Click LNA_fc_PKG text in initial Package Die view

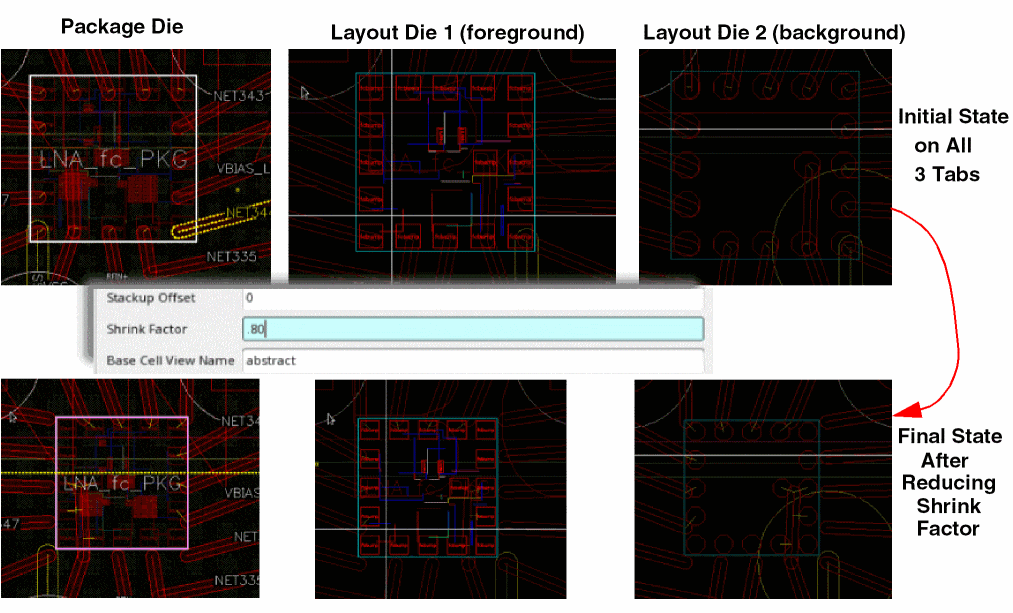pyautogui.click(x=114, y=159)
